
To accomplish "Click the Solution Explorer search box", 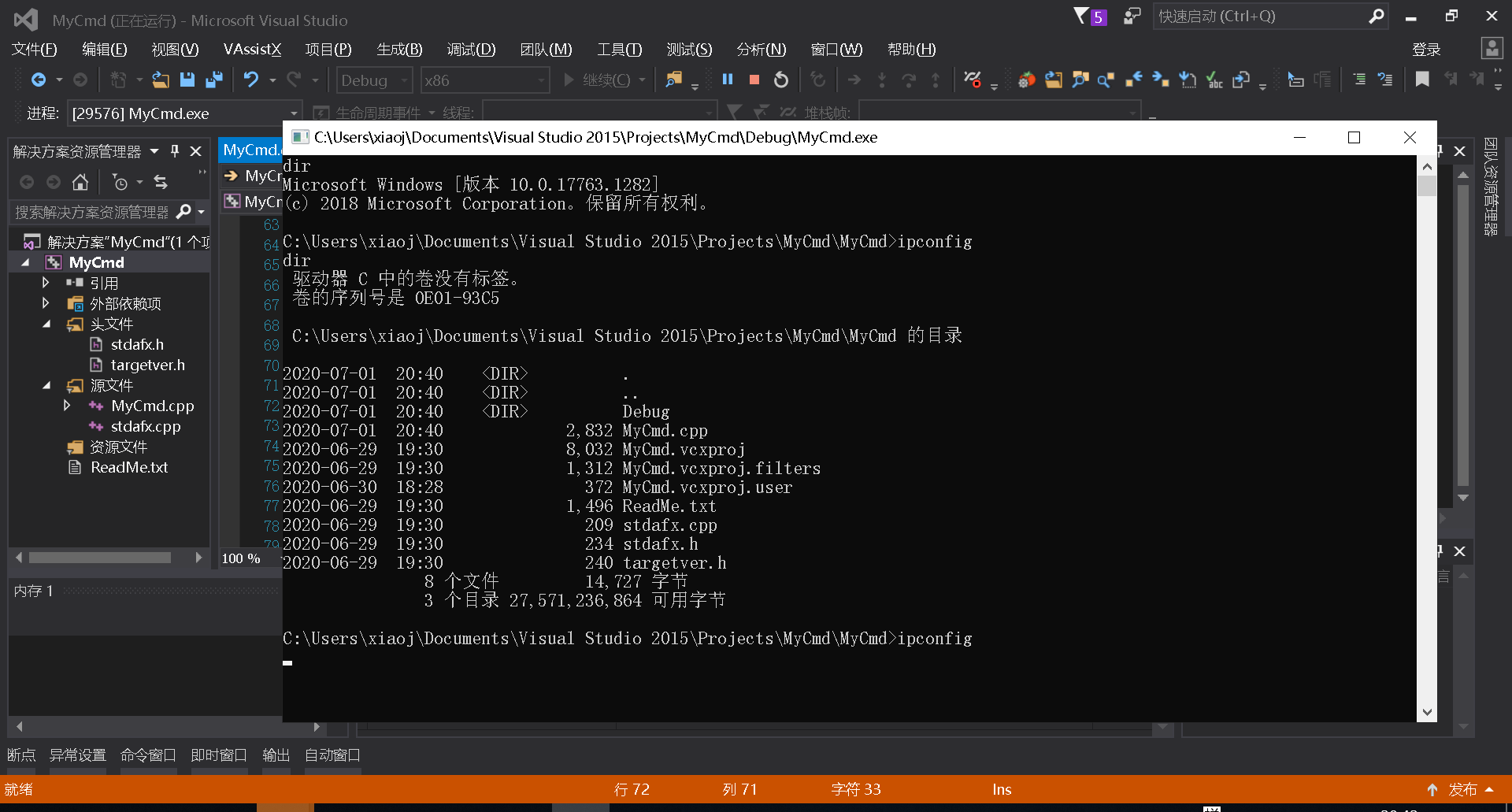I will 93,212.
